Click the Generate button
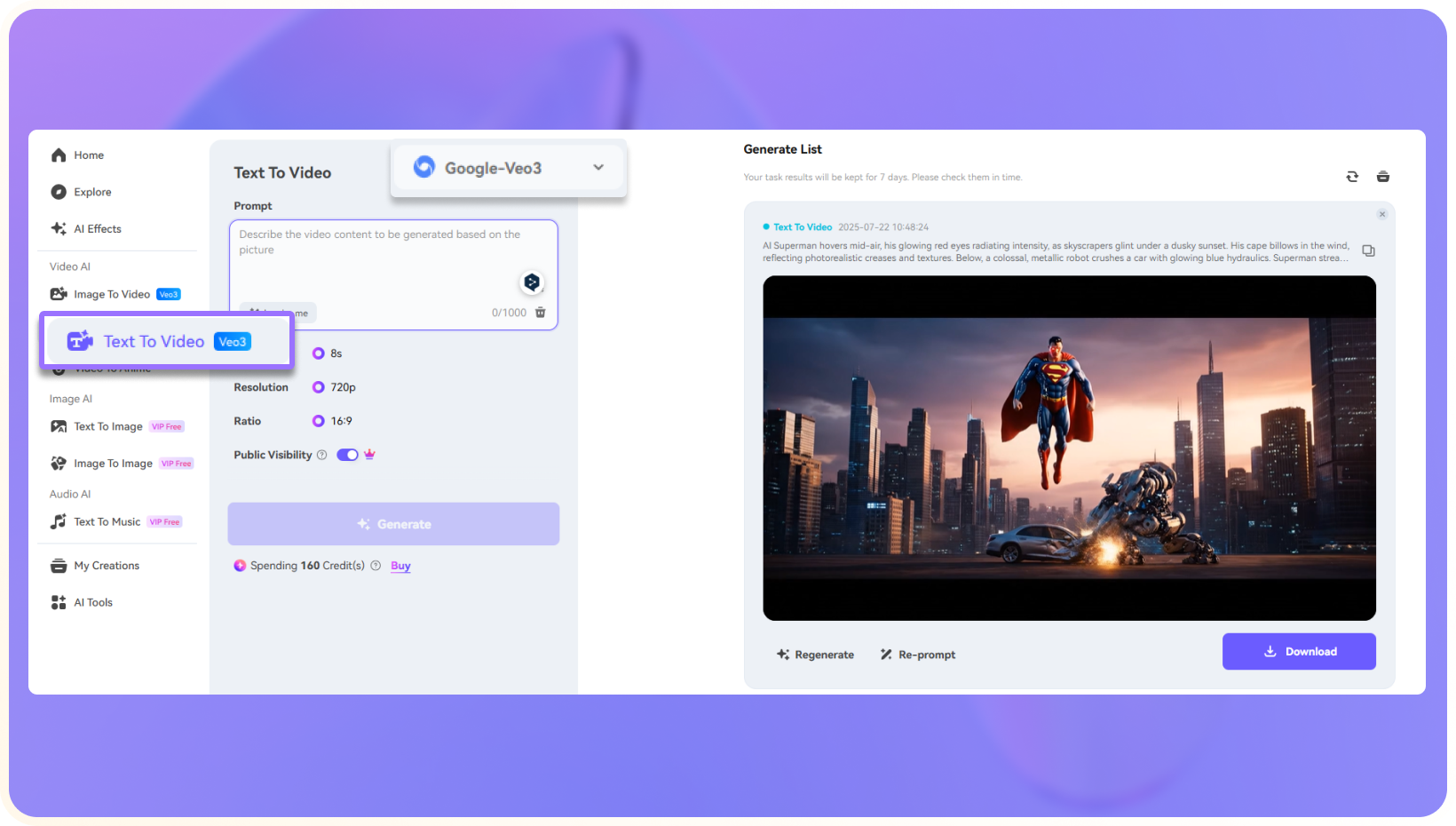Viewport: 1456px width, 826px height. [393, 524]
